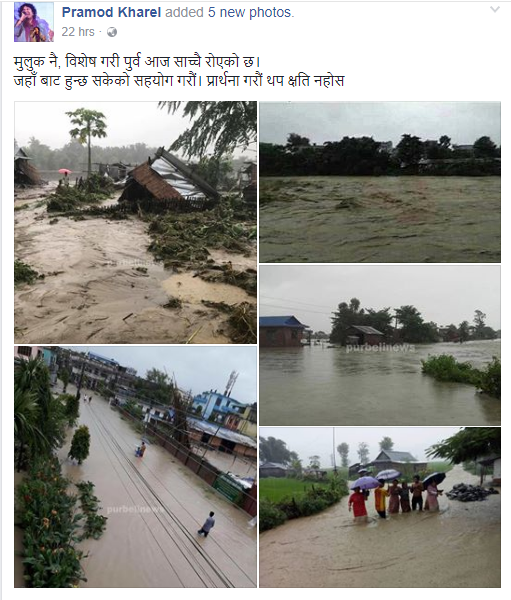Click the second line of Nepali caption
This screenshot has height=600, width=511.
[x=179, y=81]
